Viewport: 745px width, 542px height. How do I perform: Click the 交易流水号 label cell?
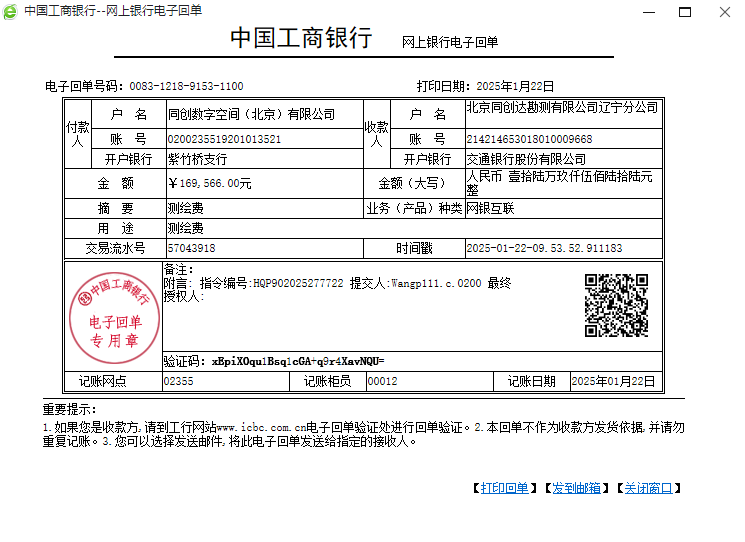pos(115,248)
